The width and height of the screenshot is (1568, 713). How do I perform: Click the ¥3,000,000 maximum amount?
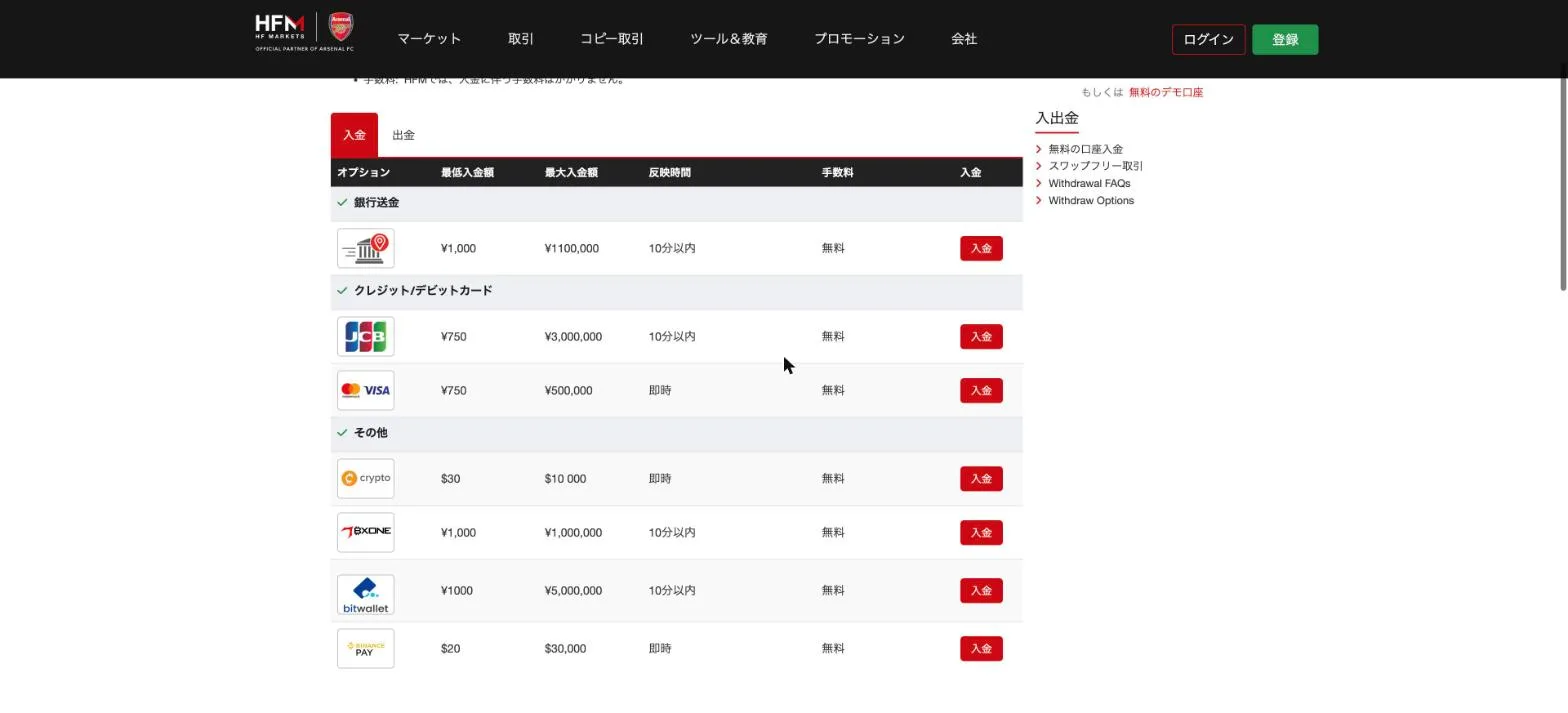point(573,337)
